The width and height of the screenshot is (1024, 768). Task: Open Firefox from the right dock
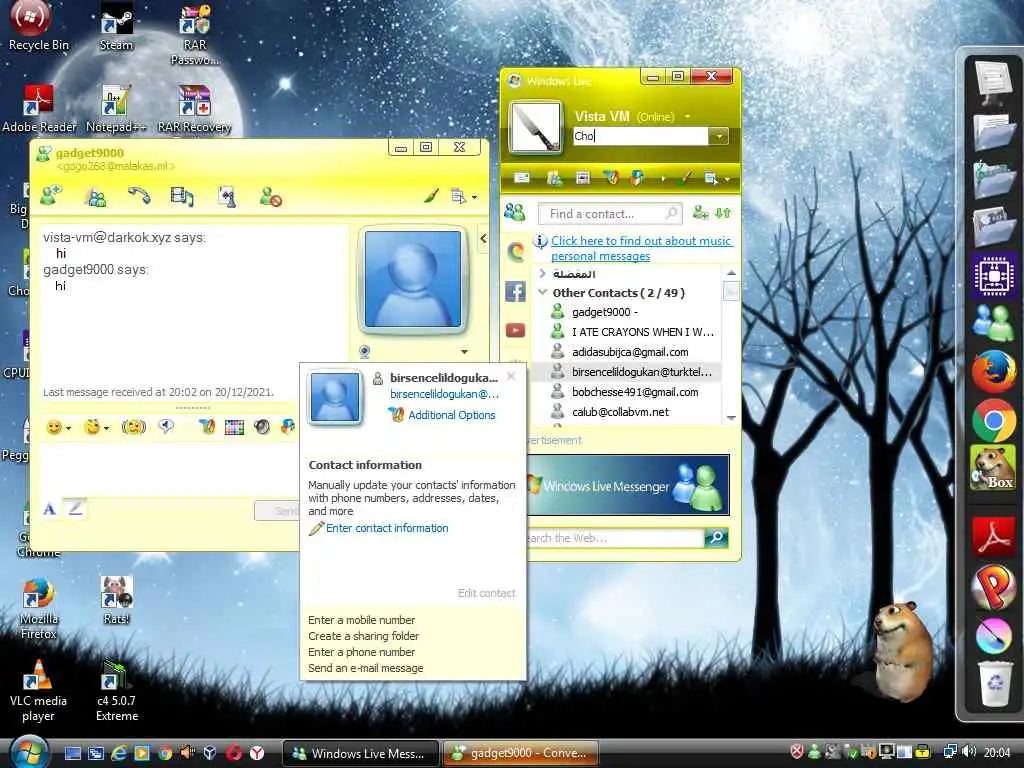(x=993, y=371)
